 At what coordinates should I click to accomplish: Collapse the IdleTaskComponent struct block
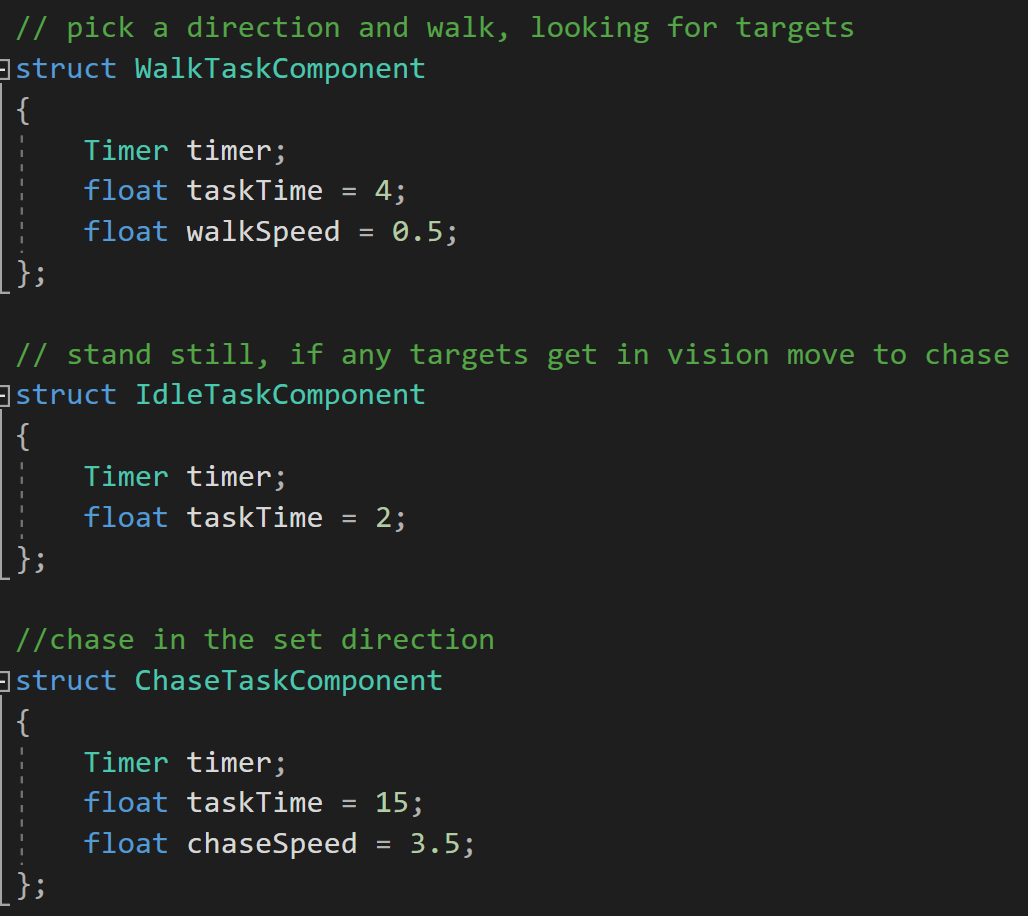point(6,395)
